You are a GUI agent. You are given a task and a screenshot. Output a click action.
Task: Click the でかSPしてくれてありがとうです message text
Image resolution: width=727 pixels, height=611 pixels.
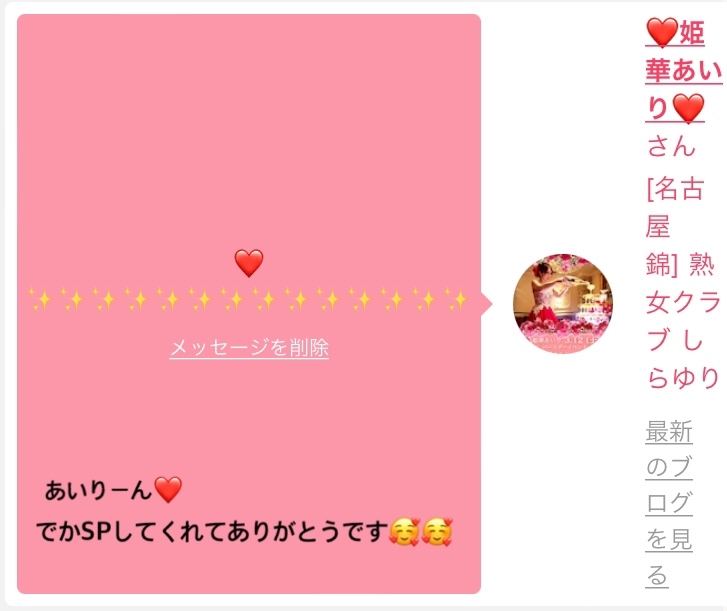click(212, 532)
